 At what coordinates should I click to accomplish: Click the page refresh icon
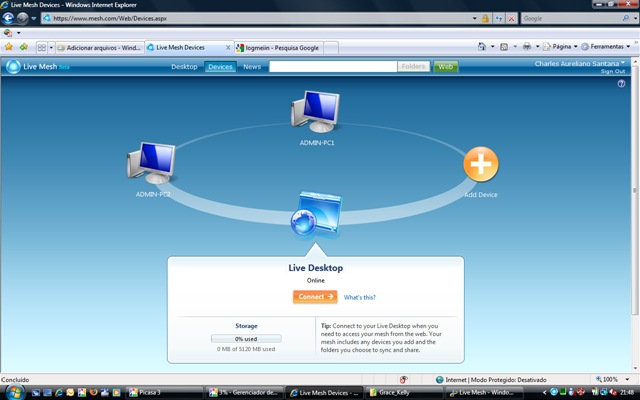point(497,18)
